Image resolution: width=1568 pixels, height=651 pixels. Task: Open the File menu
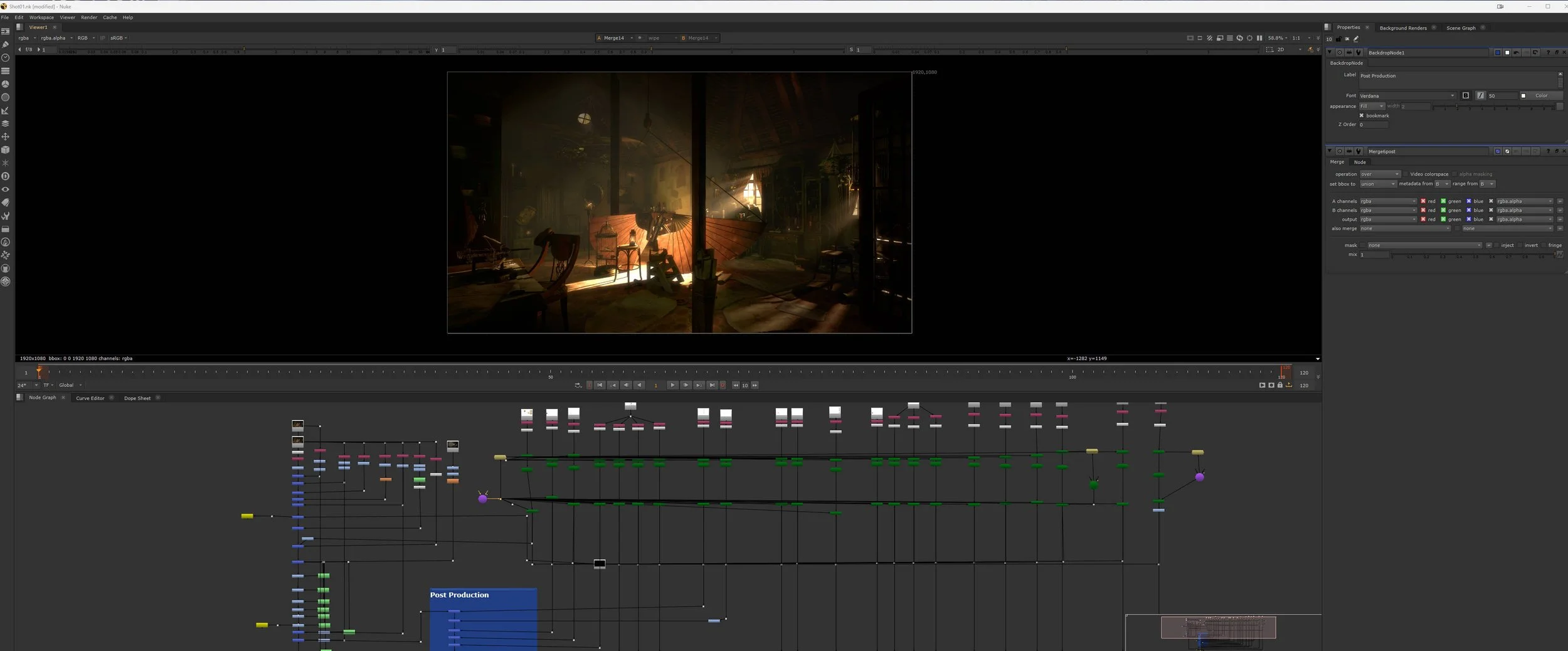[x=5, y=18]
